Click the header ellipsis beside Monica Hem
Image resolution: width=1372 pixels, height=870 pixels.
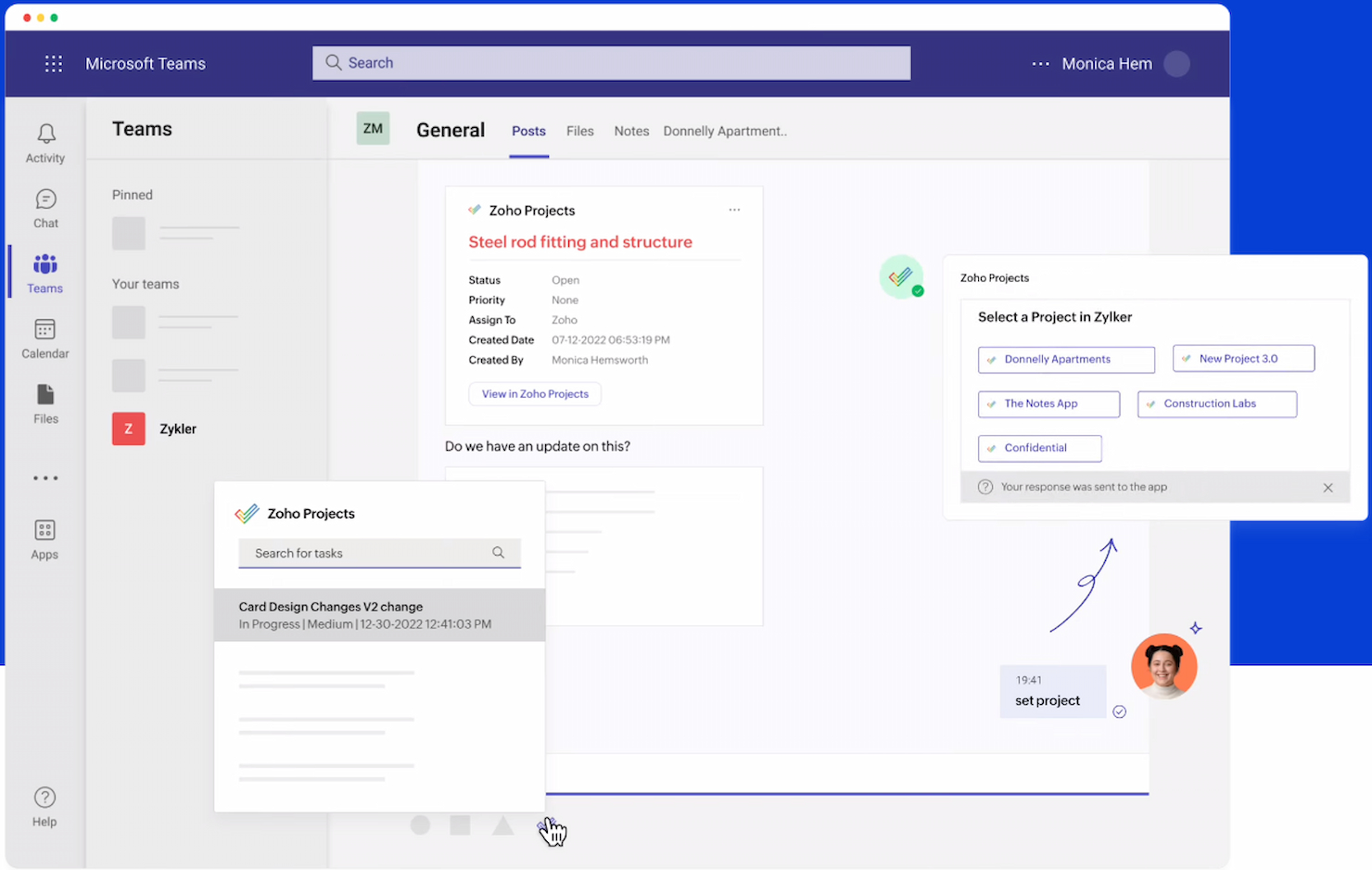(x=1041, y=64)
